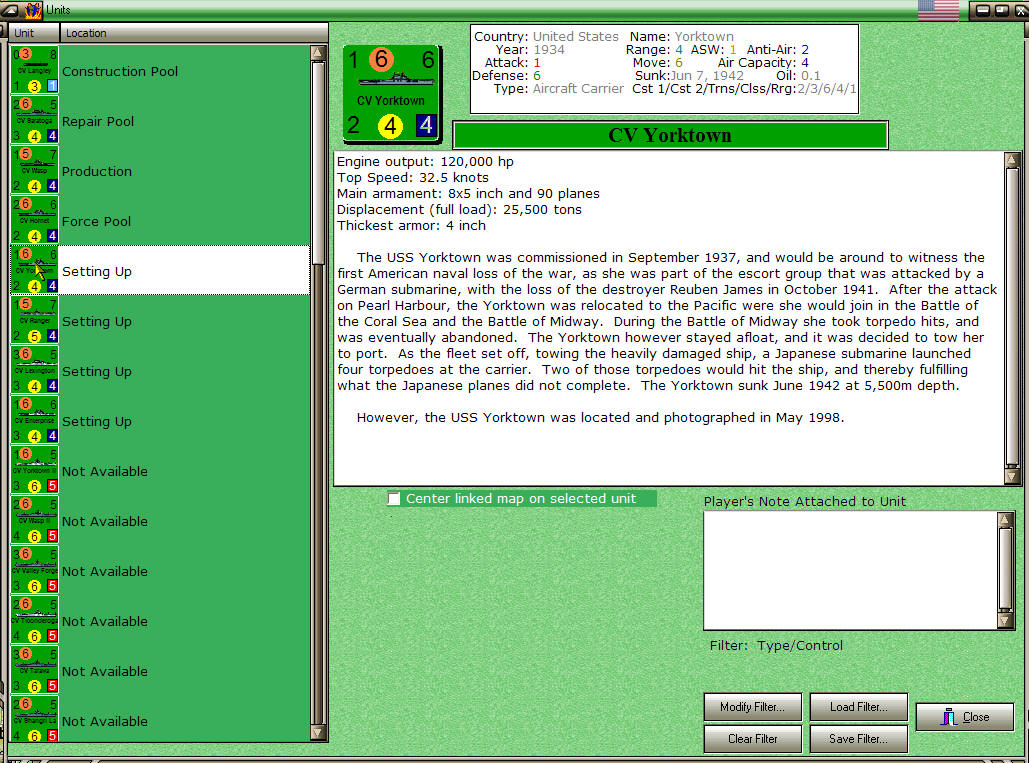1029x763 pixels.
Task: Open the Modify Filter dialog
Action: click(753, 707)
